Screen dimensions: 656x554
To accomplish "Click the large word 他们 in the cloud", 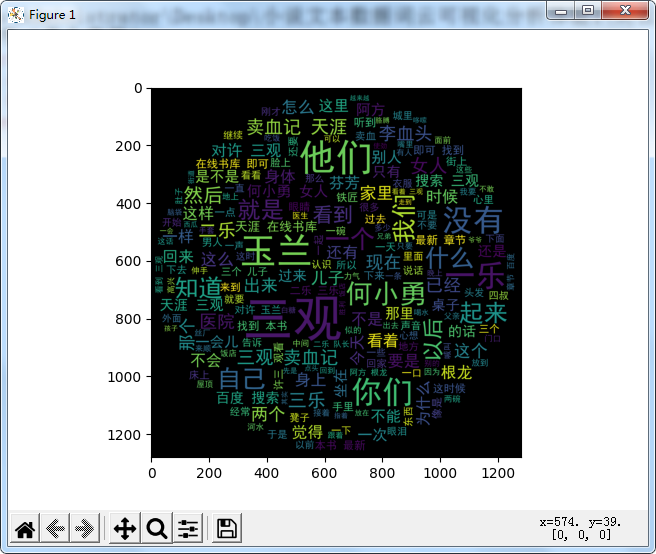I will click(x=336, y=157).
